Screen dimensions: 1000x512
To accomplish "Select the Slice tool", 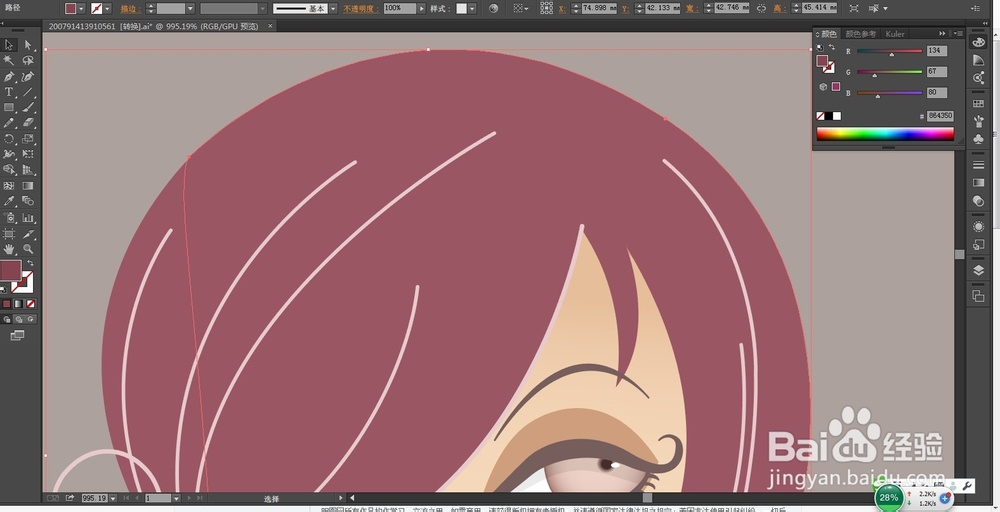I will point(28,234).
